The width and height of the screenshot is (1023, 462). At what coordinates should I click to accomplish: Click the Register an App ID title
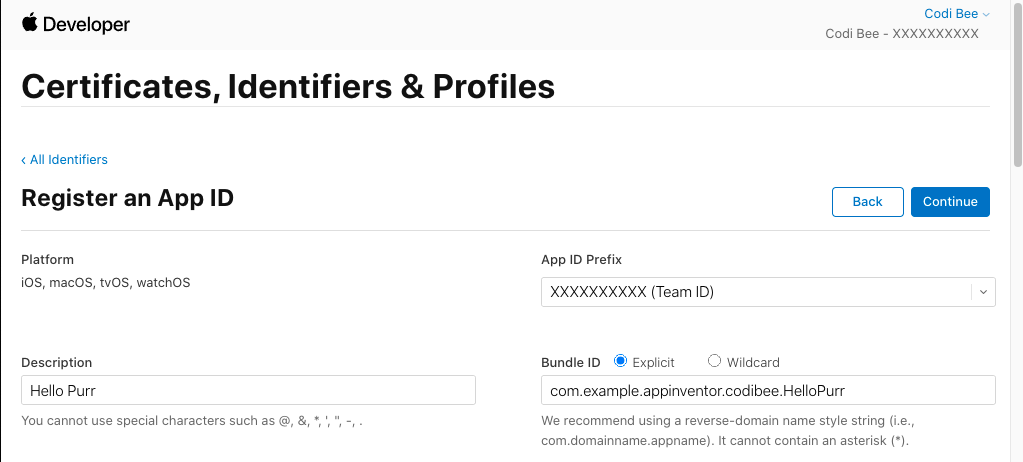pos(127,198)
